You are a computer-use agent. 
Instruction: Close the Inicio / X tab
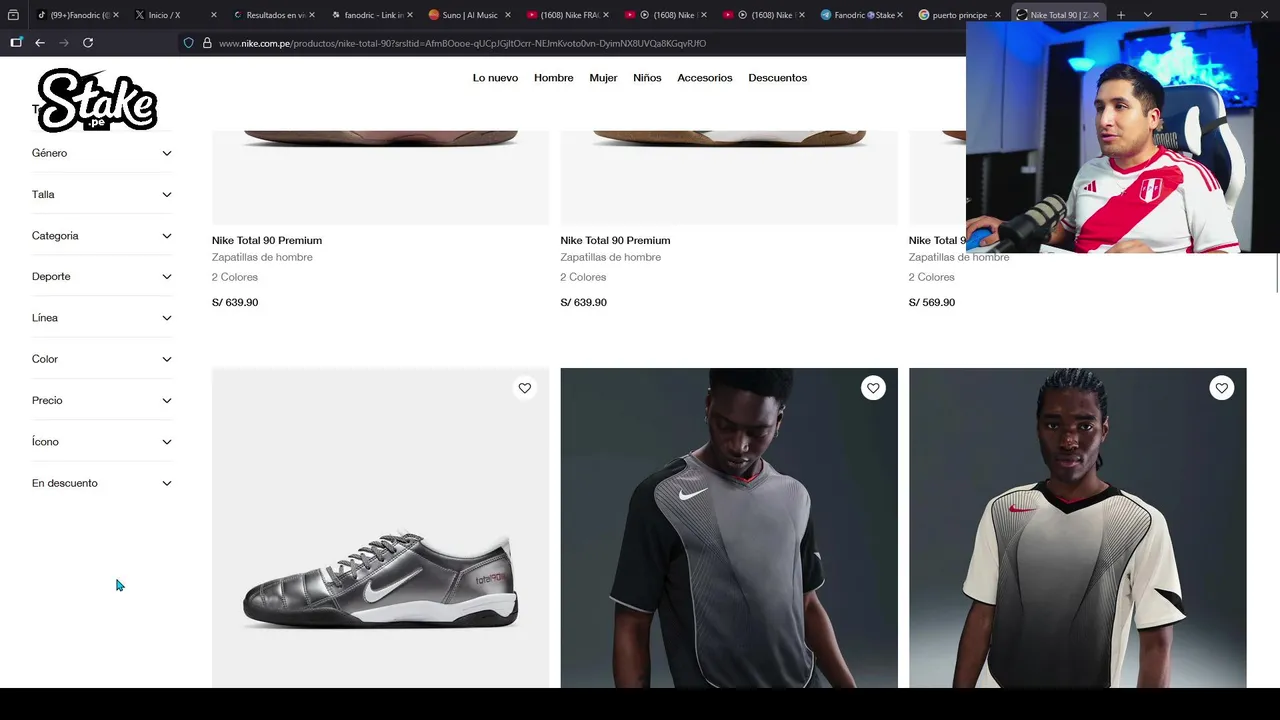tap(214, 15)
